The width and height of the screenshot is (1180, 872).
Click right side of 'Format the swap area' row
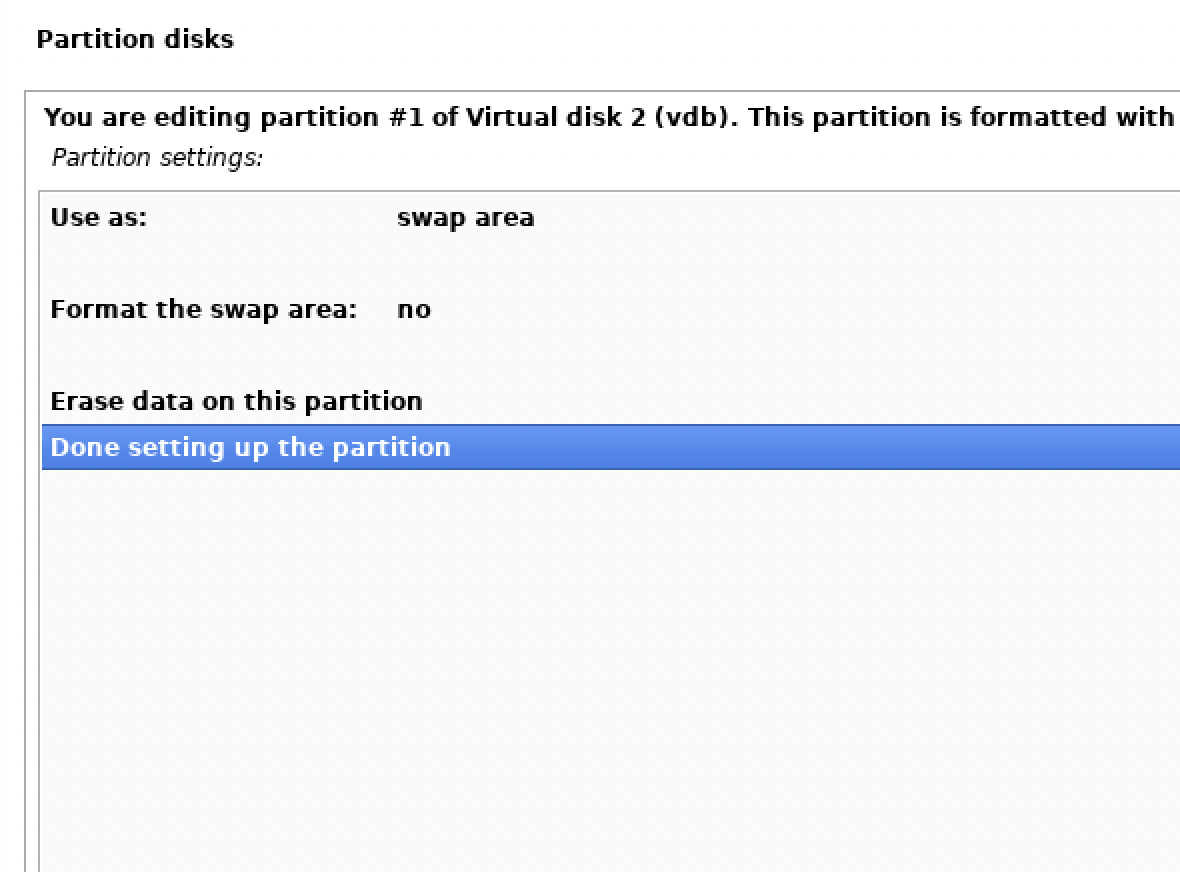[x=1000, y=309]
